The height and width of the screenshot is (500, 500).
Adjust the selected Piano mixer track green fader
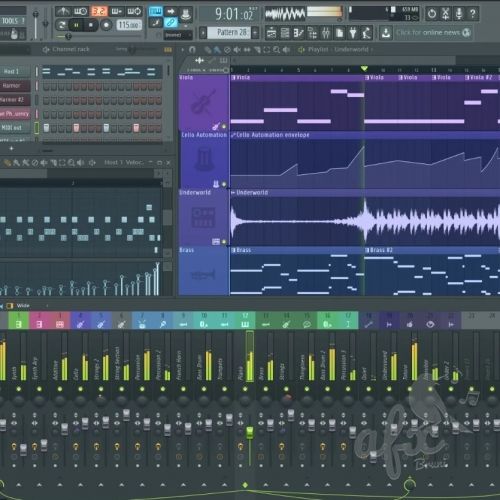tap(250, 433)
